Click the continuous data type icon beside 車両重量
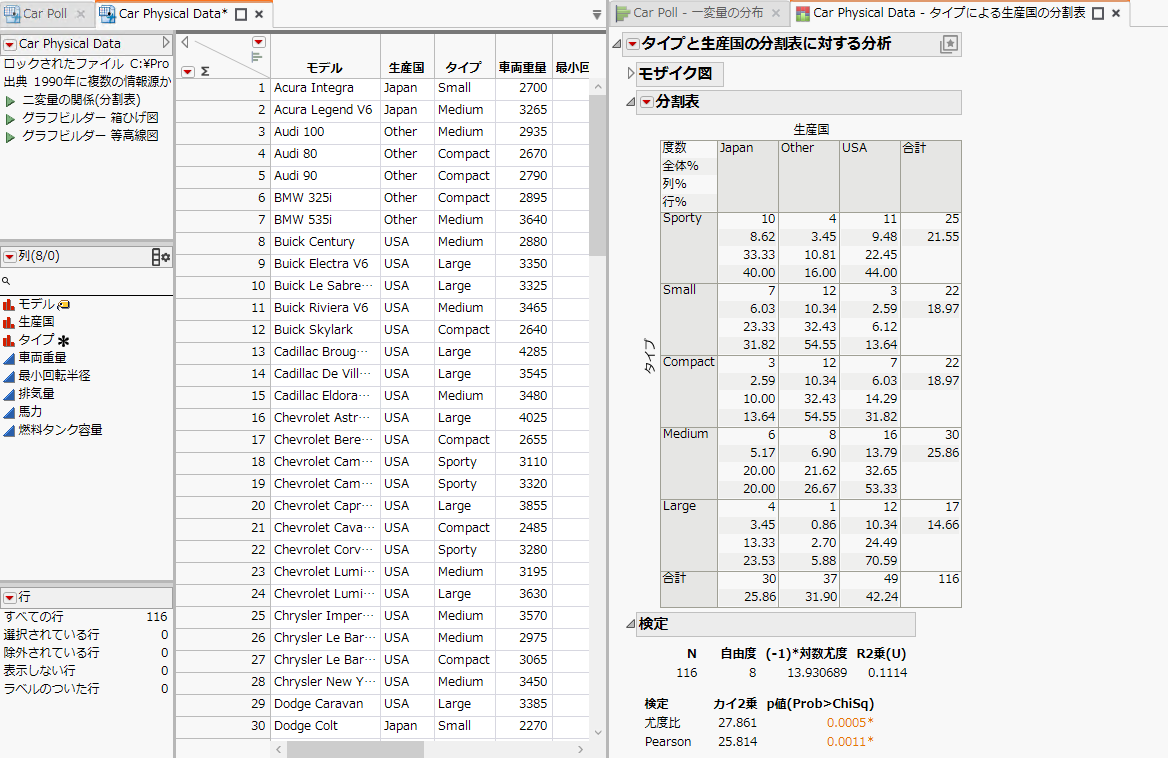 click(x=10, y=357)
